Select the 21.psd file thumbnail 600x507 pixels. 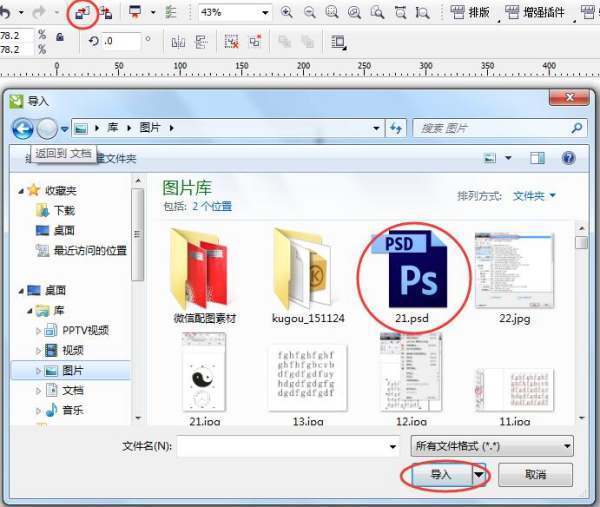pos(414,268)
